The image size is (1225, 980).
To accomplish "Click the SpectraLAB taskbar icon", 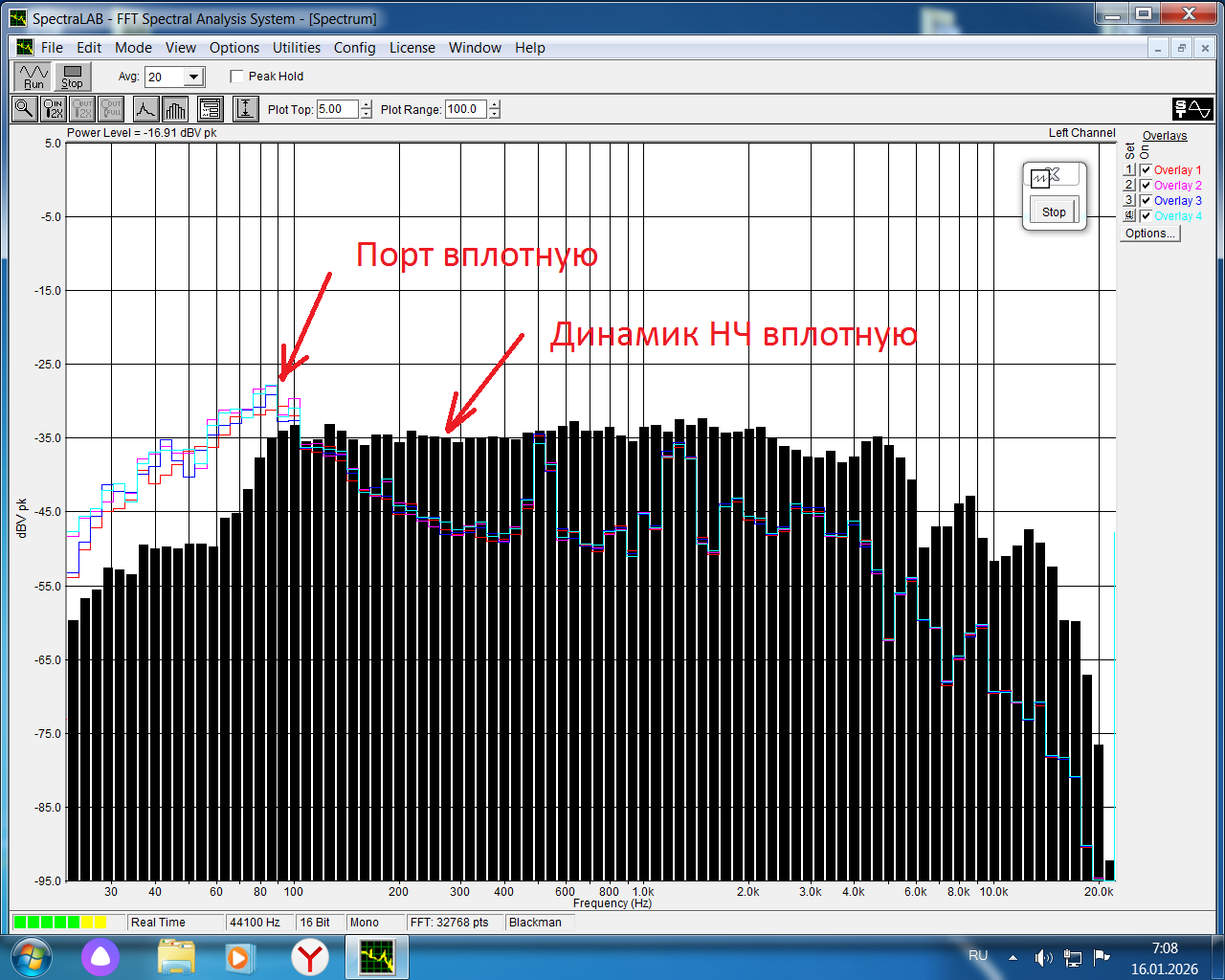I will click(x=377, y=957).
